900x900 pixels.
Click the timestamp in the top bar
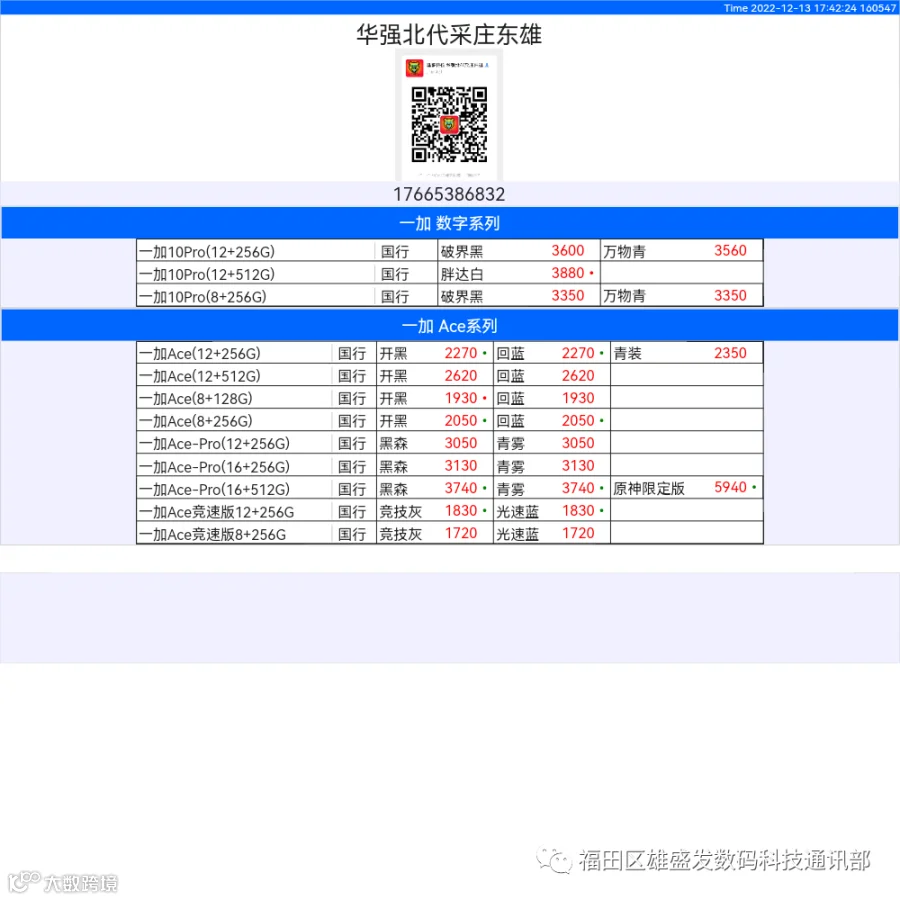(809, 7)
